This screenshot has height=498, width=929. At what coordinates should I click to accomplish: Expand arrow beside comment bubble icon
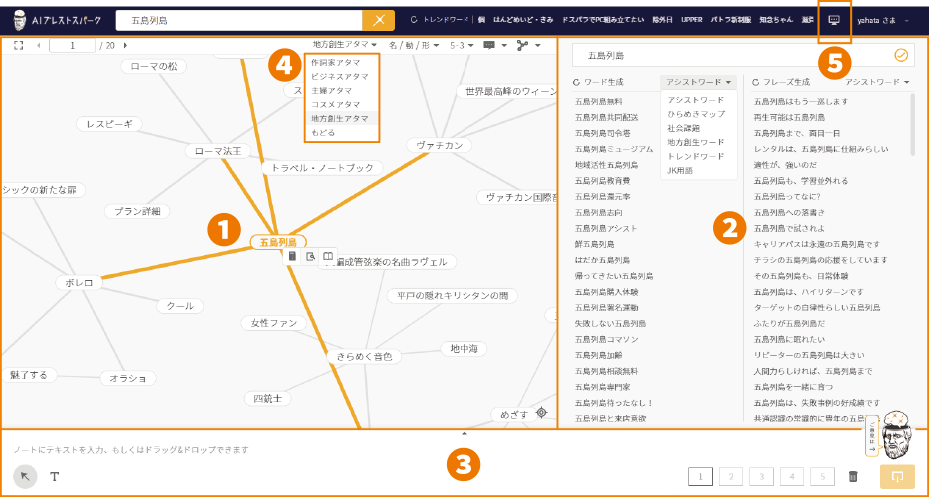click(504, 46)
